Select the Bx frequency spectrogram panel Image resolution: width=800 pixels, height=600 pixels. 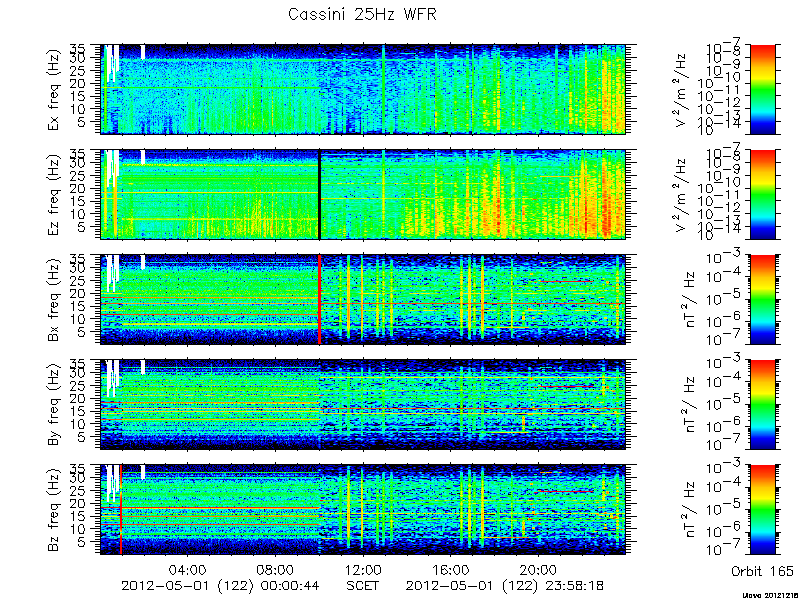(363, 299)
